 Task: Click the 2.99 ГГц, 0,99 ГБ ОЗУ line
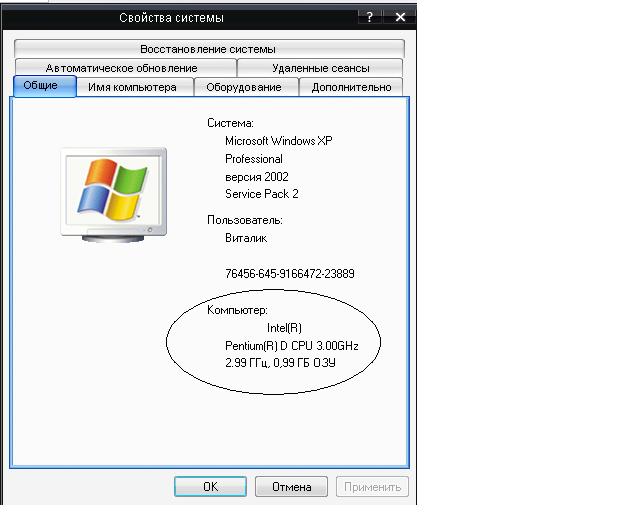(x=280, y=363)
